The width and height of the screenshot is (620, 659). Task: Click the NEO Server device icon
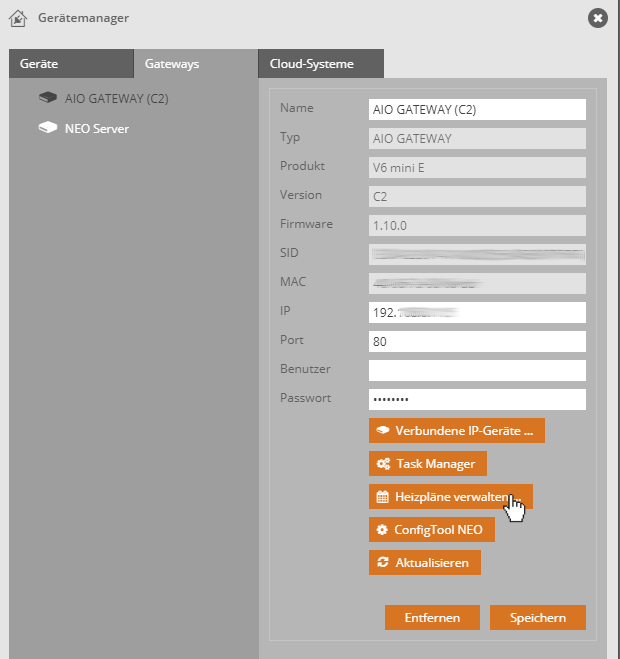click(x=47, y=129)
